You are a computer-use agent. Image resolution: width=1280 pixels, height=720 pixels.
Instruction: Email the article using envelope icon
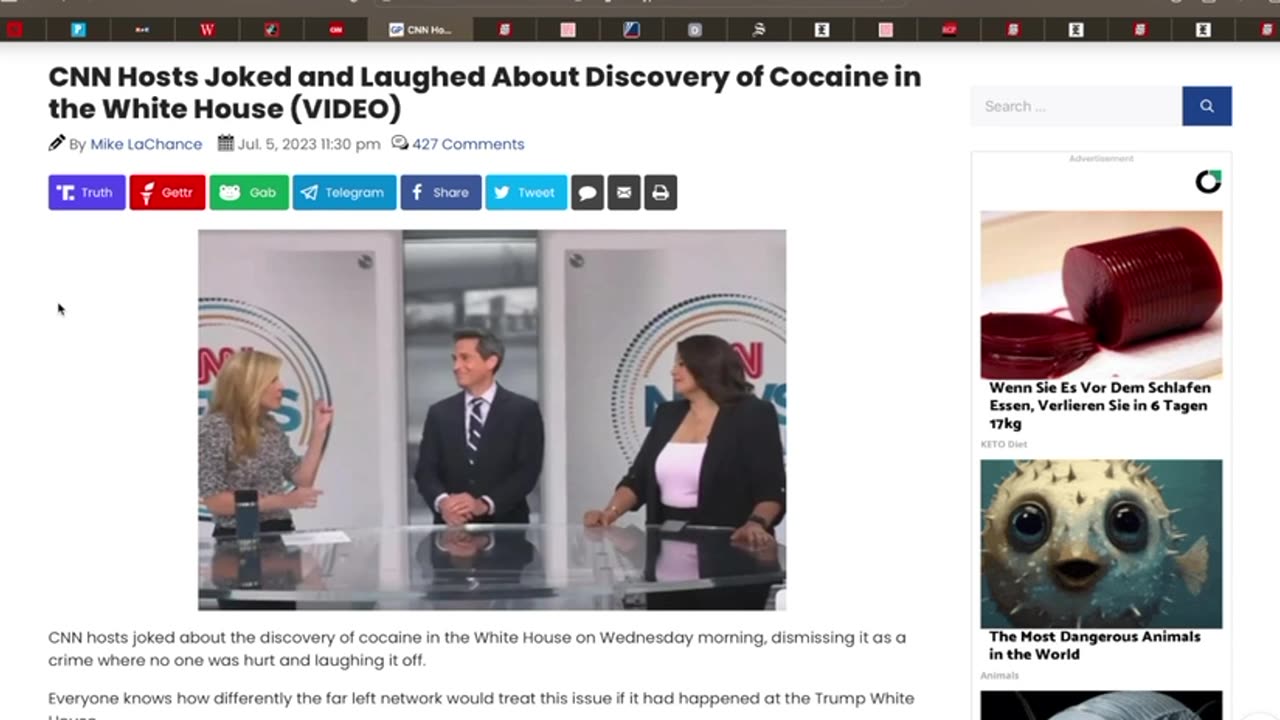[624, 192]
